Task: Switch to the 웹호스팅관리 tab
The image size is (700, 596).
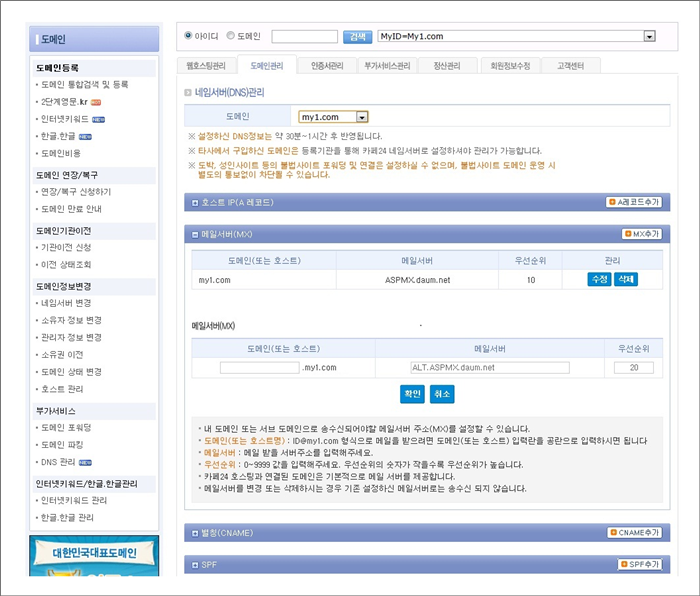Action: pos(207,66)
